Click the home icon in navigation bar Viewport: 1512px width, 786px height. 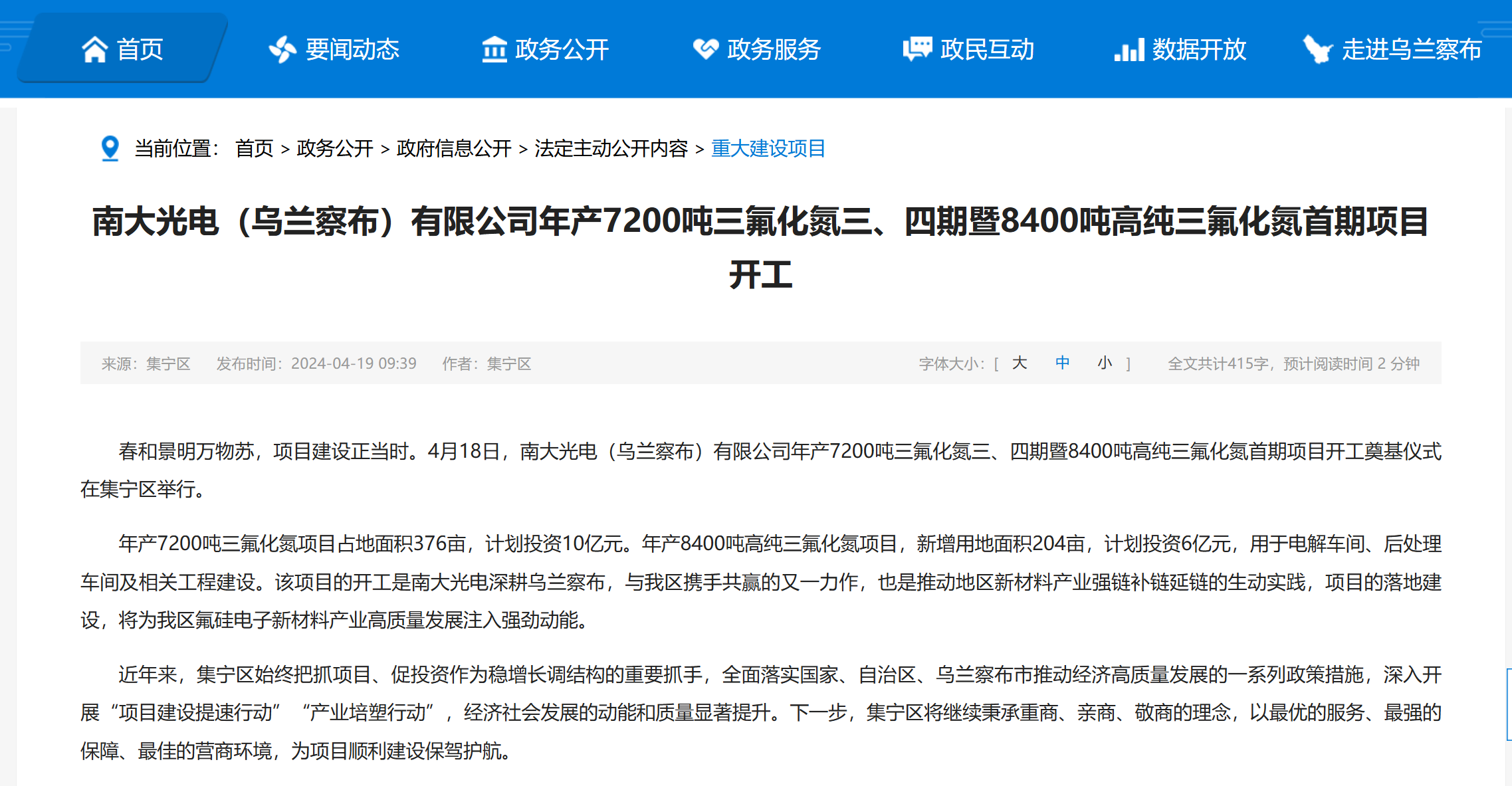click(94, 49)
